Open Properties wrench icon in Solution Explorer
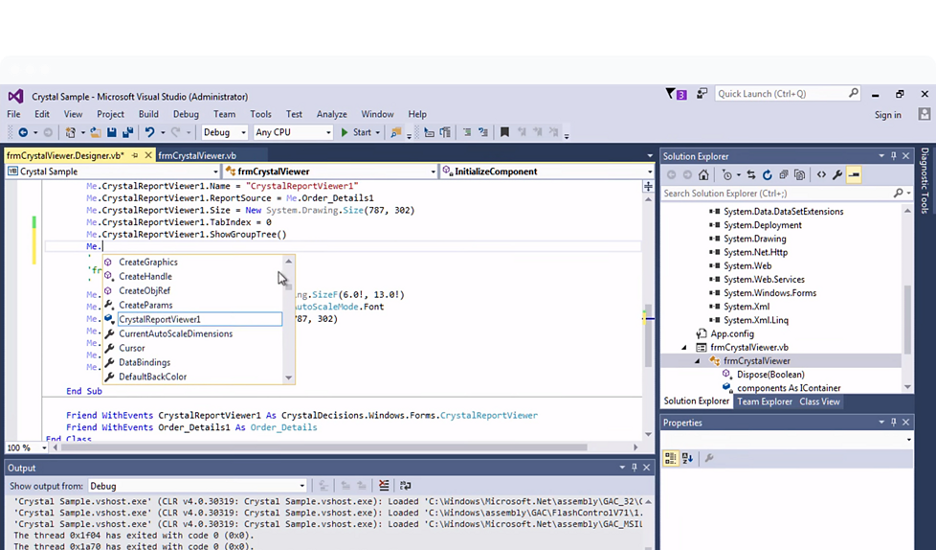Image resolution: width=936 pixels, height=550 pixels. click(x=837, y=175)
